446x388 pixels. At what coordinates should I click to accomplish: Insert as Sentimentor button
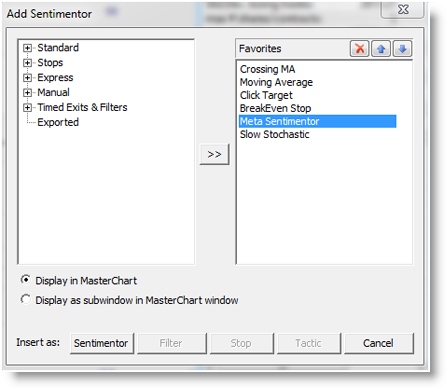pos(102,343)
